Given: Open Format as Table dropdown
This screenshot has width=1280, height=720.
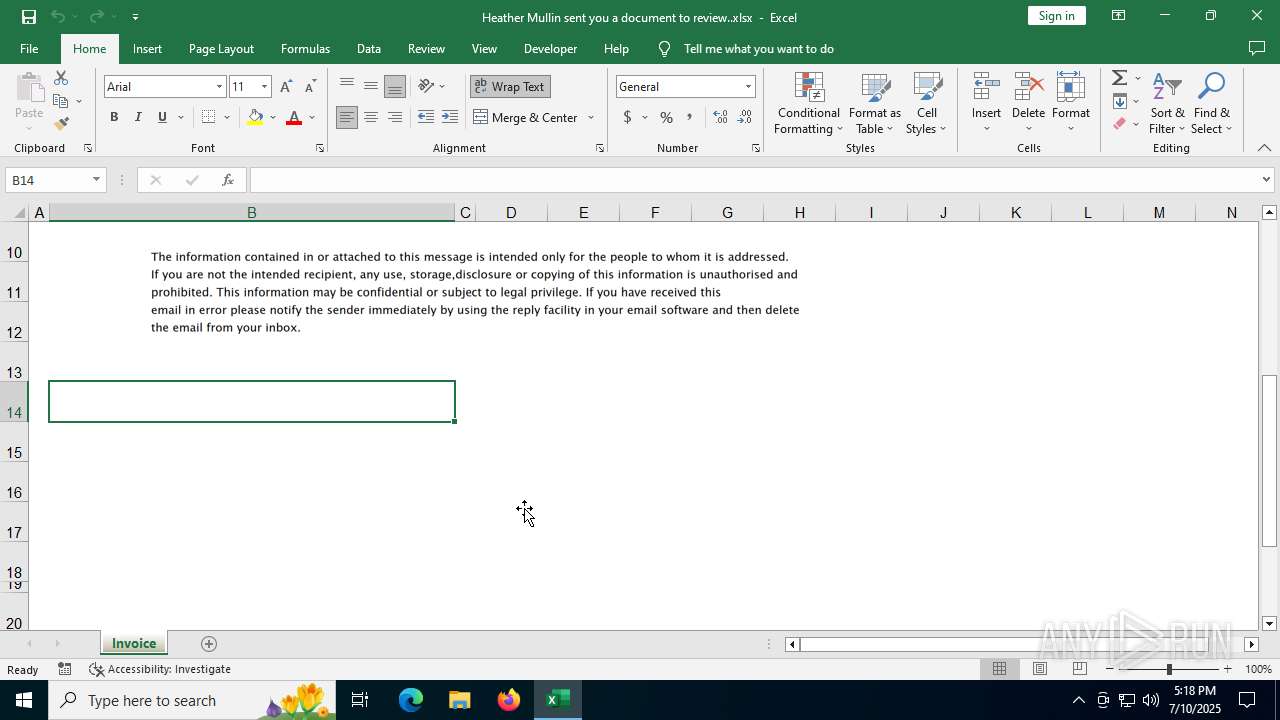Looking at the screenshot, I should point(875,103).
